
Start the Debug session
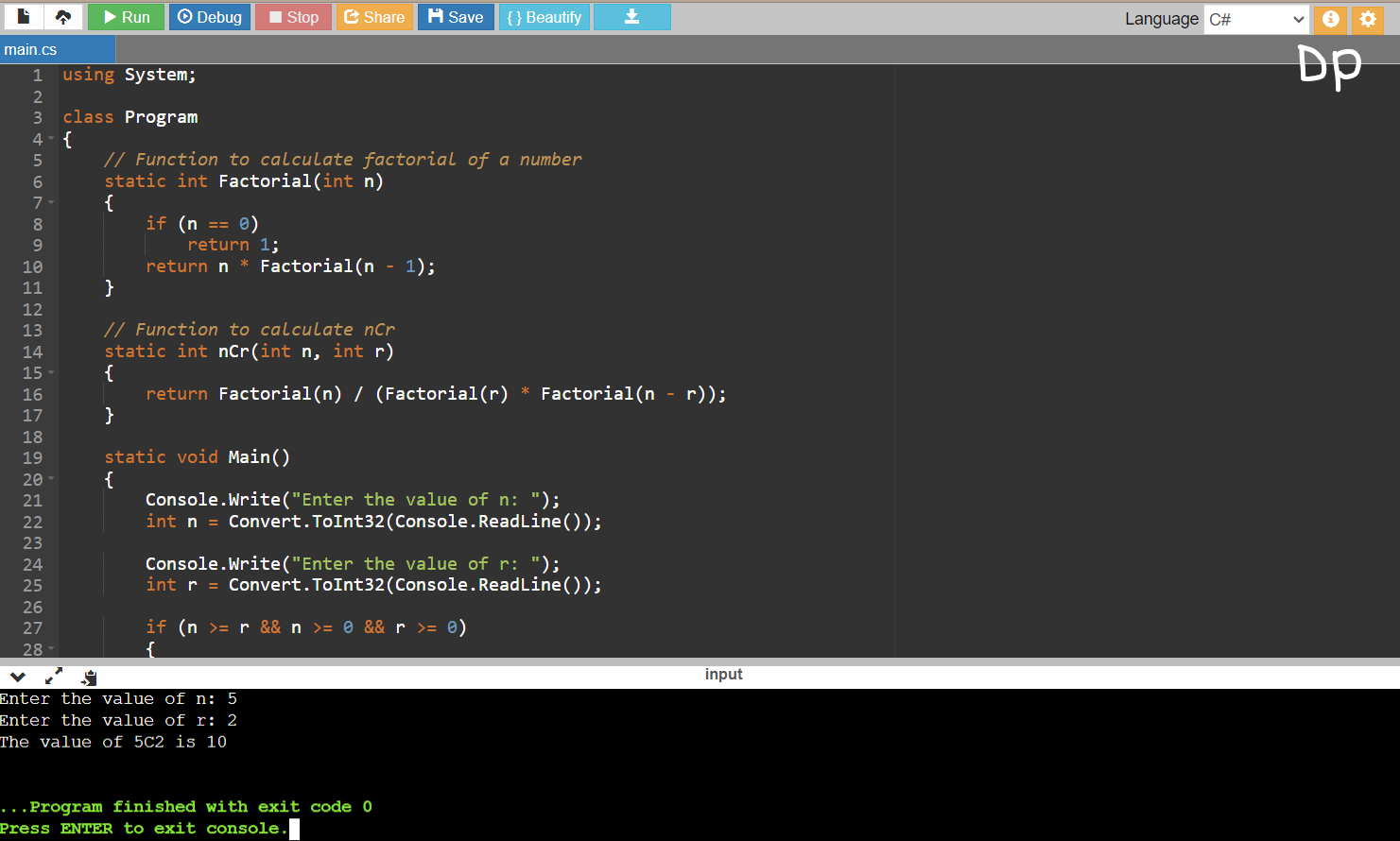click(x=210, y=17)
